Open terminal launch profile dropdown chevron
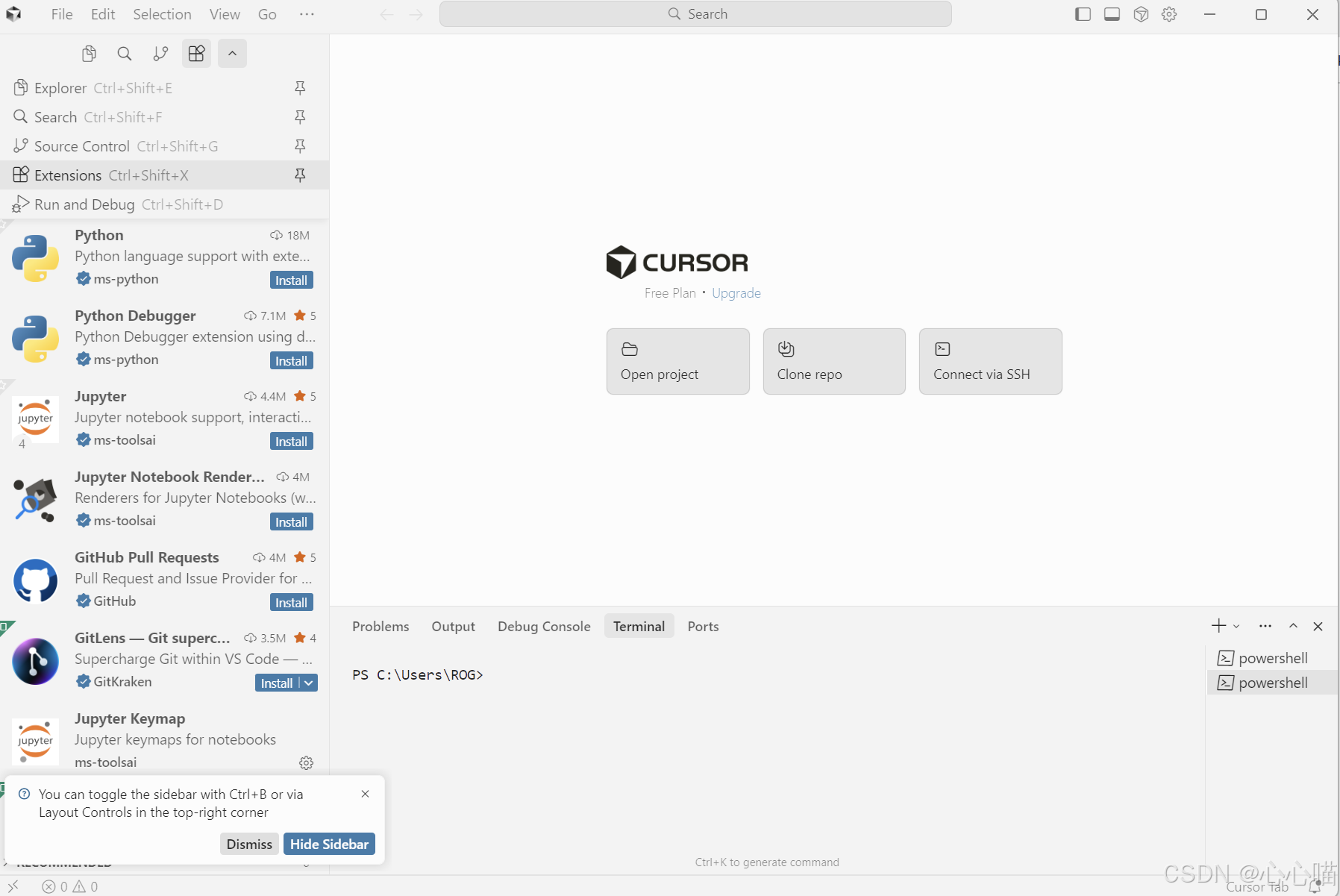 1236,627
